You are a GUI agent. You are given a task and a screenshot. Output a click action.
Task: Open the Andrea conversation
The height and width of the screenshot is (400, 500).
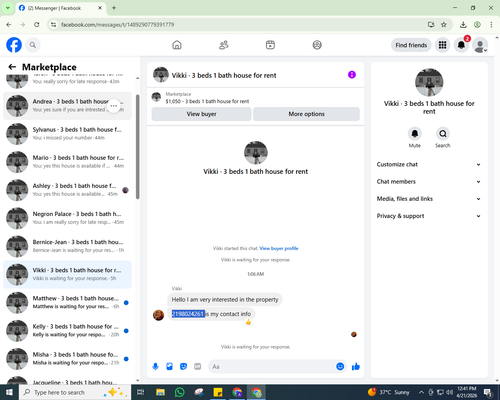pyautogui.click(x=67, y=106)
